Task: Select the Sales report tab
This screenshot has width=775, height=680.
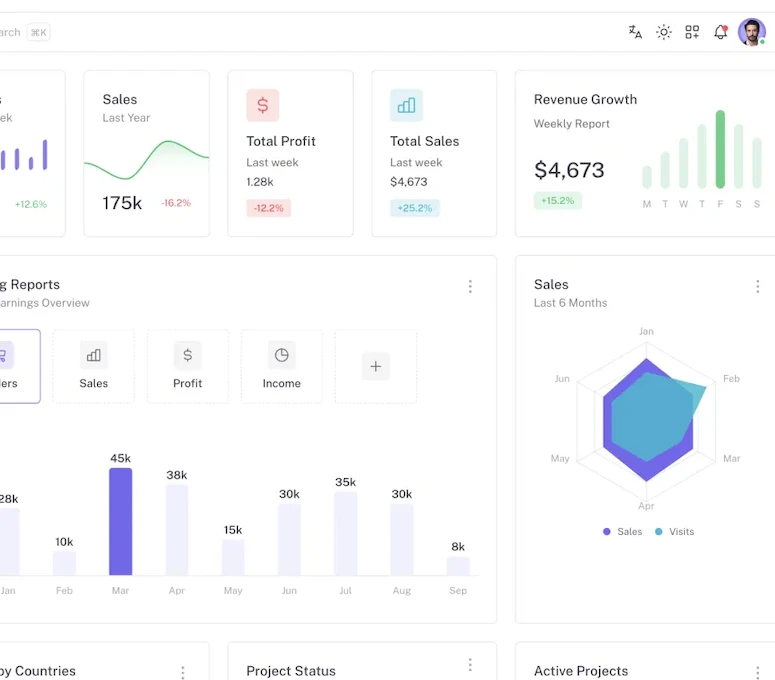Action: tap(93, 366)
